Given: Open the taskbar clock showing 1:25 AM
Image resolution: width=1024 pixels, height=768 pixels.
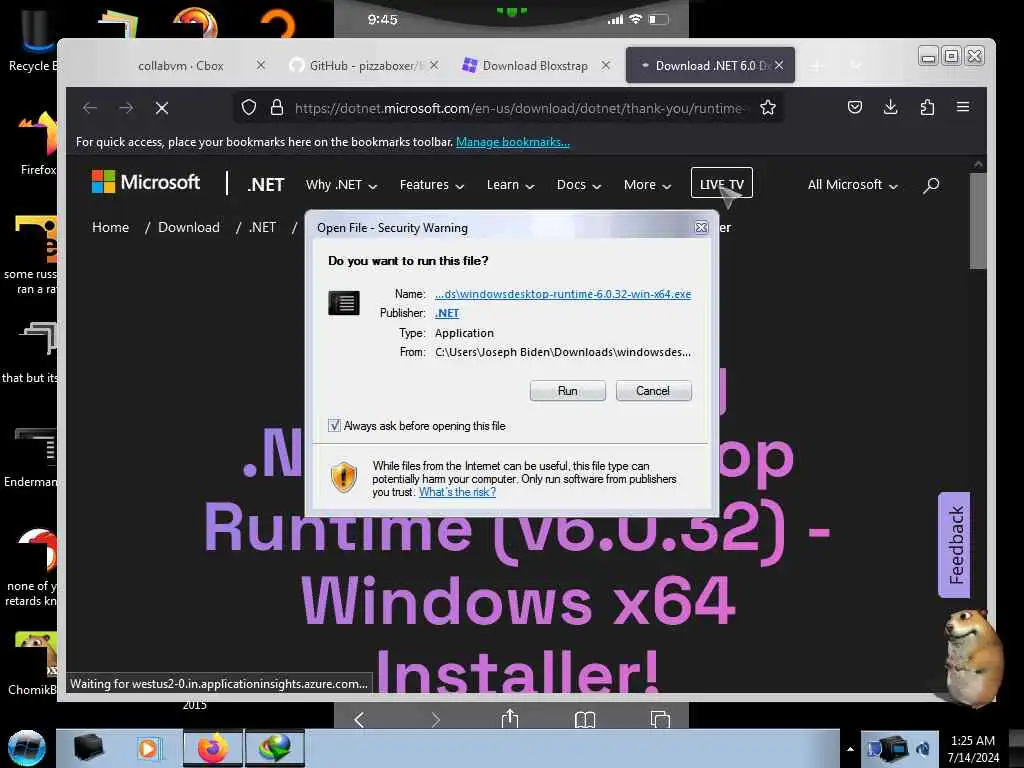Looking at the screenshot, I should (973, 749).
